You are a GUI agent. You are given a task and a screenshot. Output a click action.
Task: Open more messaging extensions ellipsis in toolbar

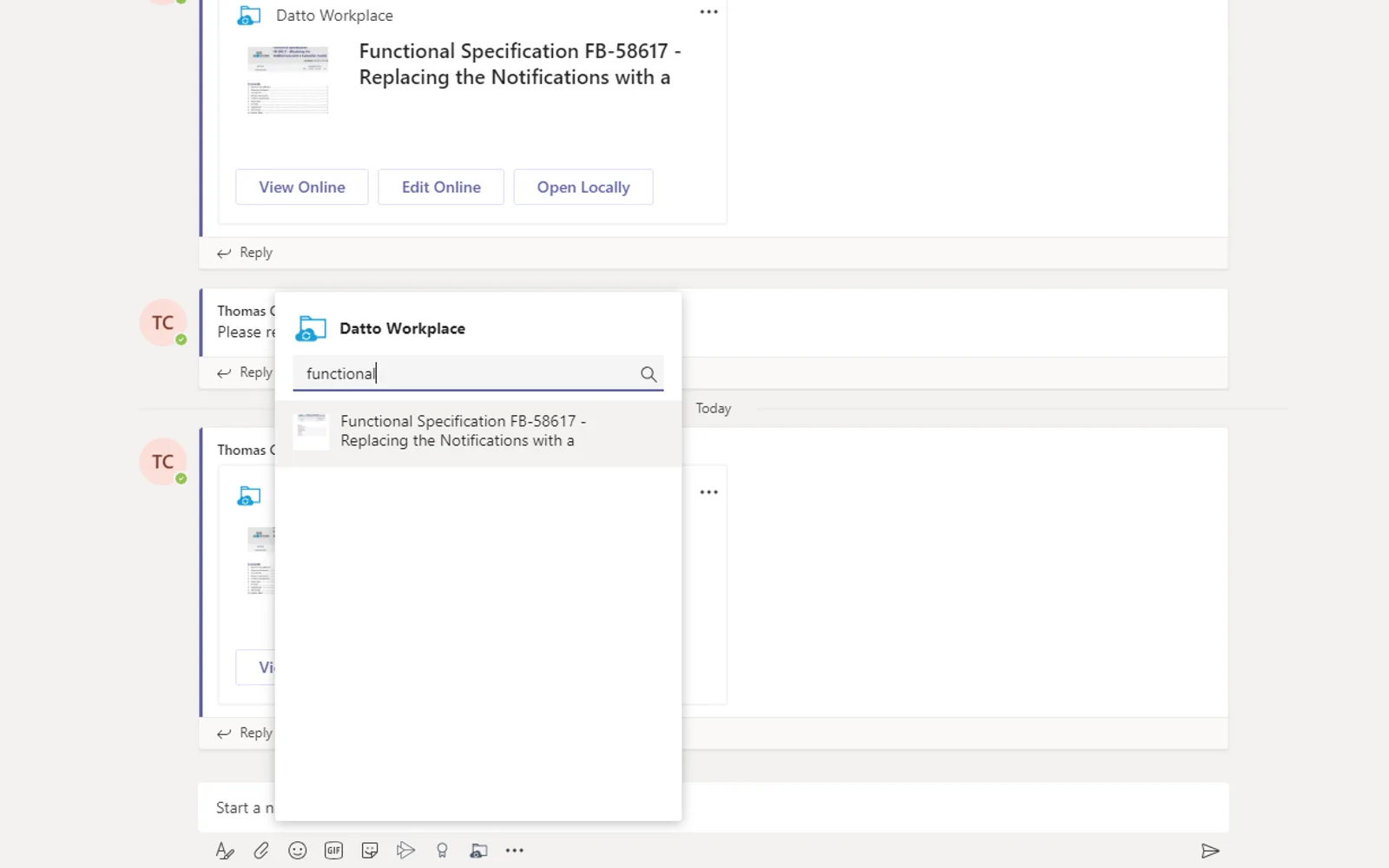pos(515,851)
